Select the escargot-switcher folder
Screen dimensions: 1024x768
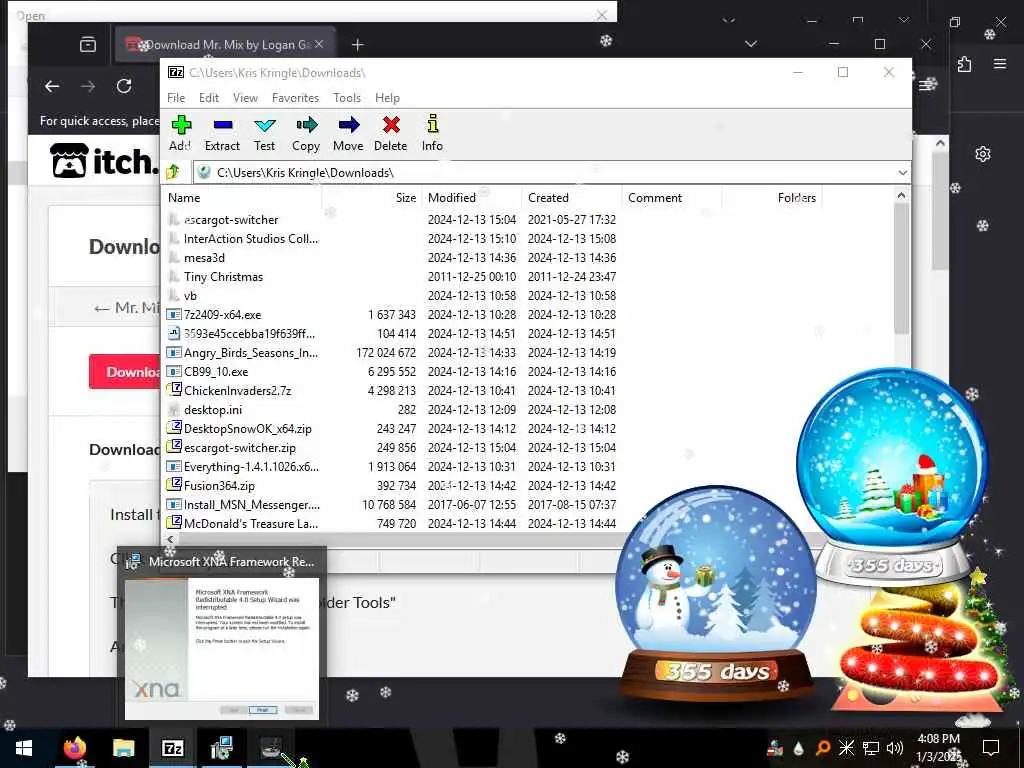coord(231,220)
